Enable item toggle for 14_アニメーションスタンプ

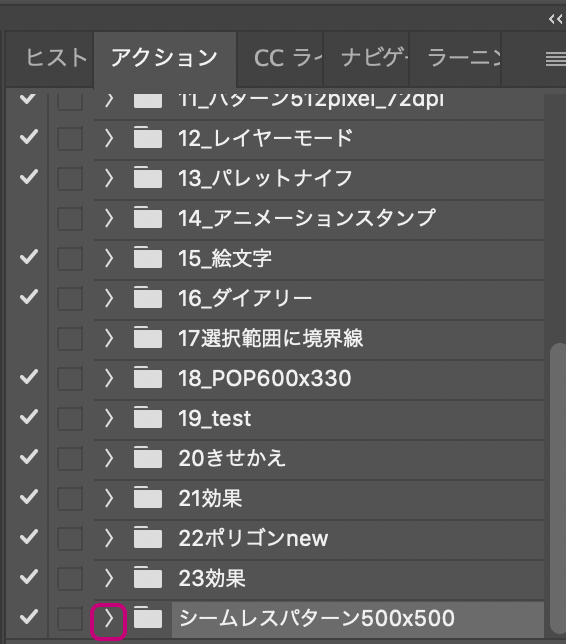[x=29, y=217]
